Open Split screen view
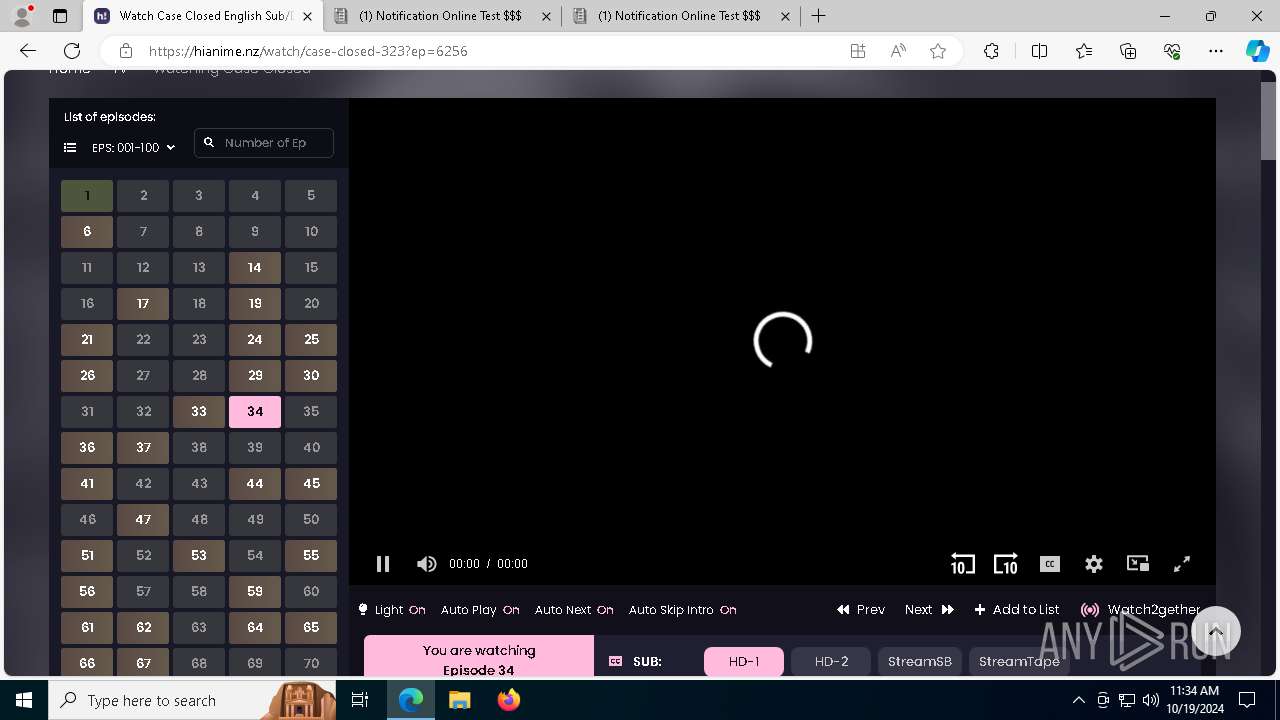The image size is (1280, 720). coord(1039,51)
